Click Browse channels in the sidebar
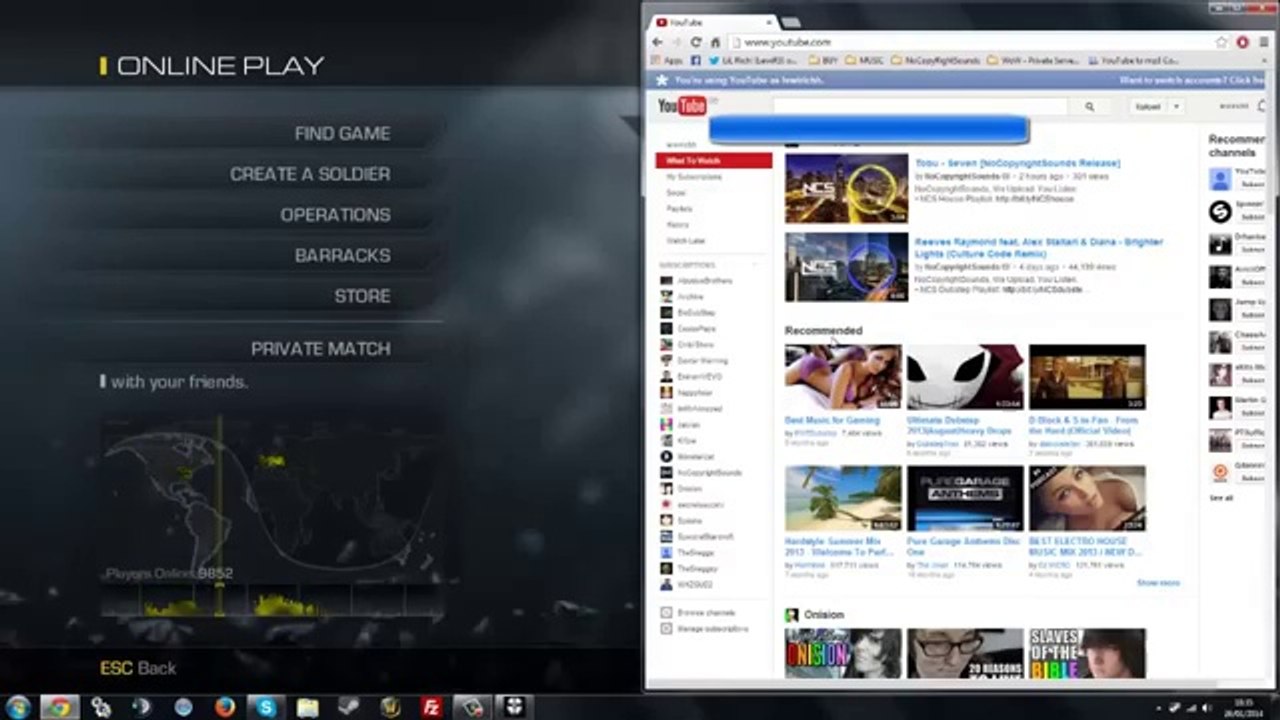1280x720 pixels. 698,612
